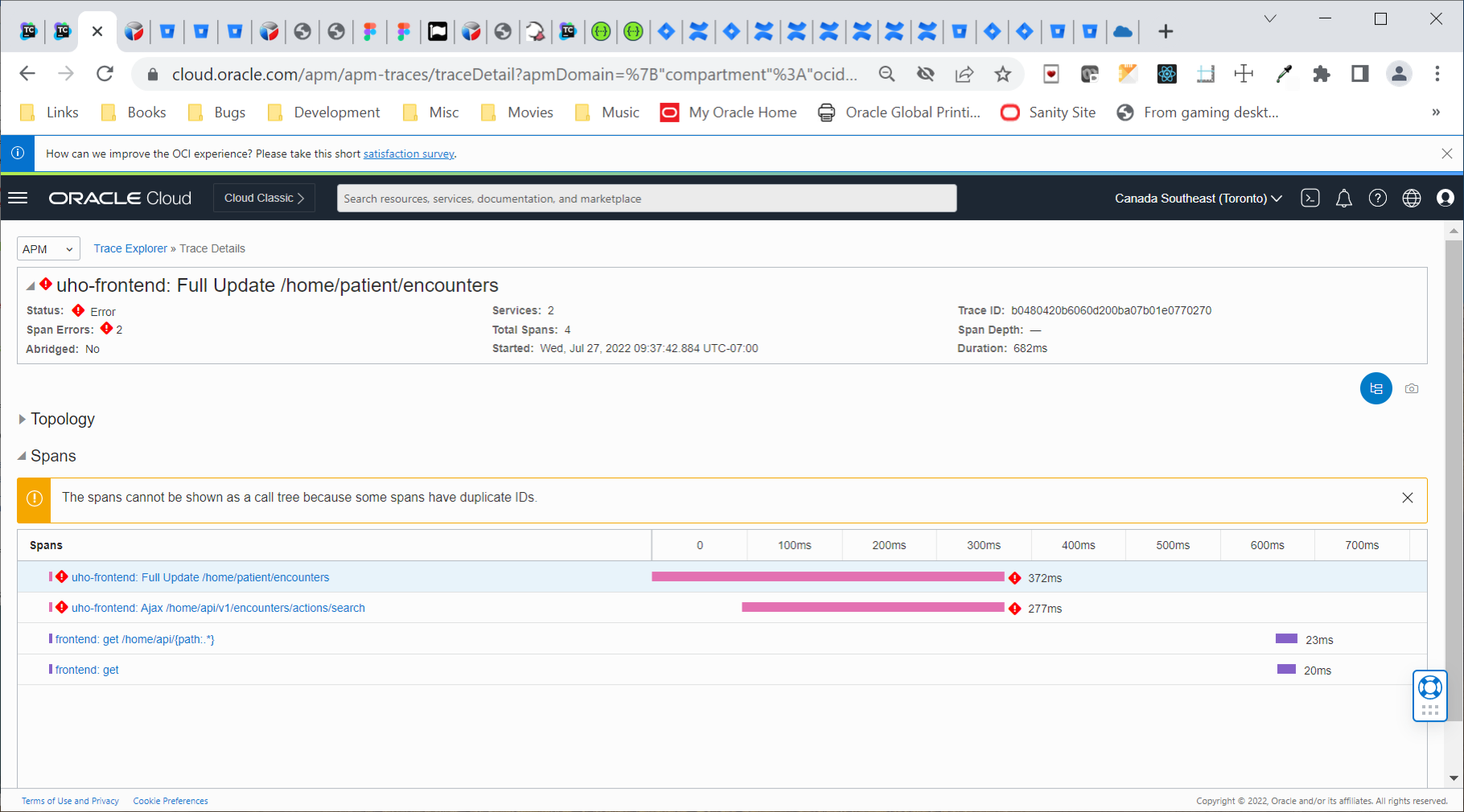This screenshot has height=812, width=1464.
Task: Click the Oracle Cloud search resources field
Action: (647, 199)
